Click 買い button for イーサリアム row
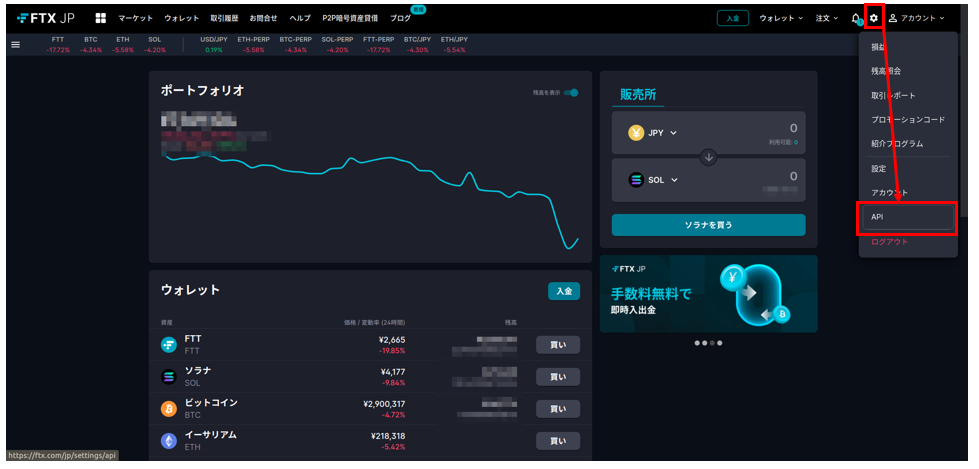This screenshot has height=469, width=979. [558, 441]
